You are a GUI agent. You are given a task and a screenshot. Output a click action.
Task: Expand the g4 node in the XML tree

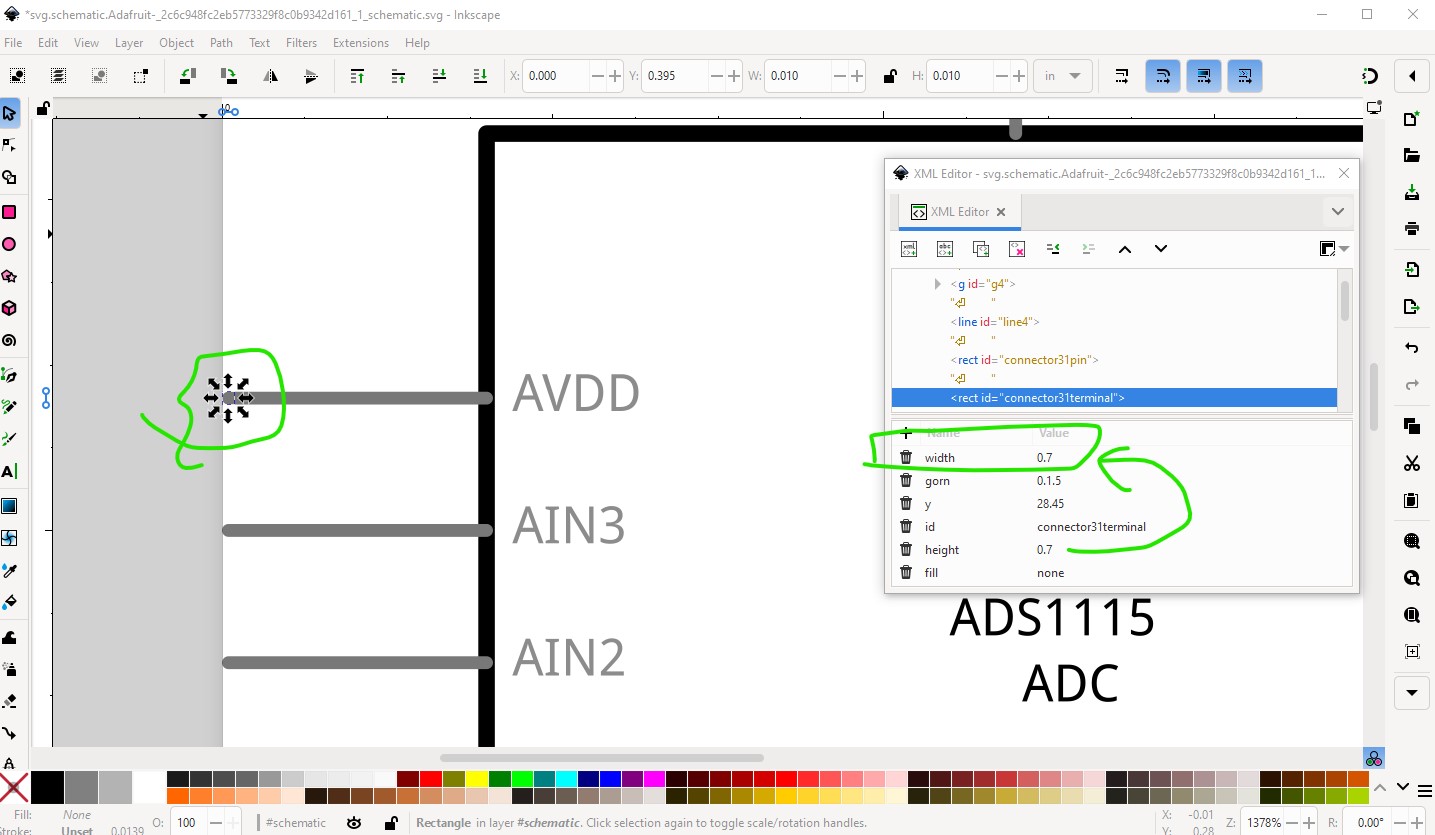point(937,284)
